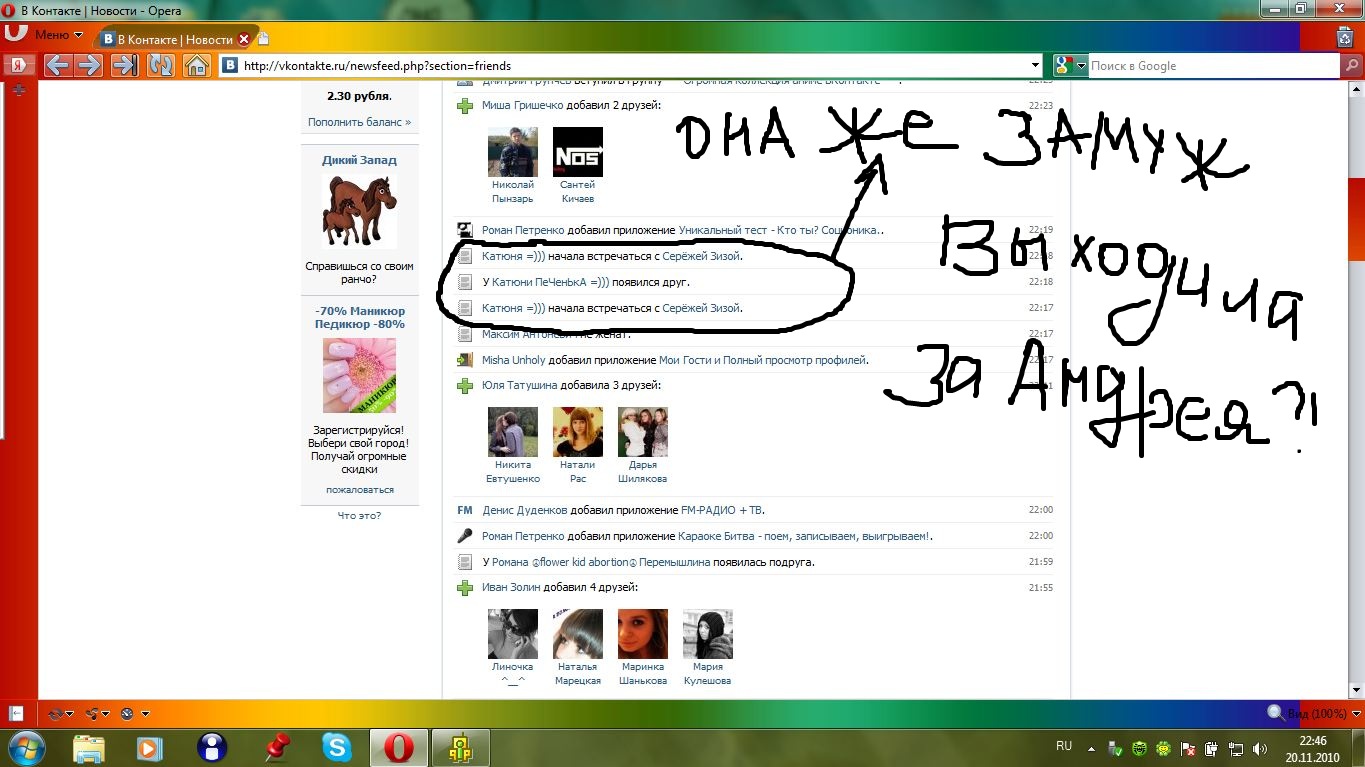Open Караоке Битва application link
Image resolution: width=1365 pixels, height=767 pixels.
(804, 536)
